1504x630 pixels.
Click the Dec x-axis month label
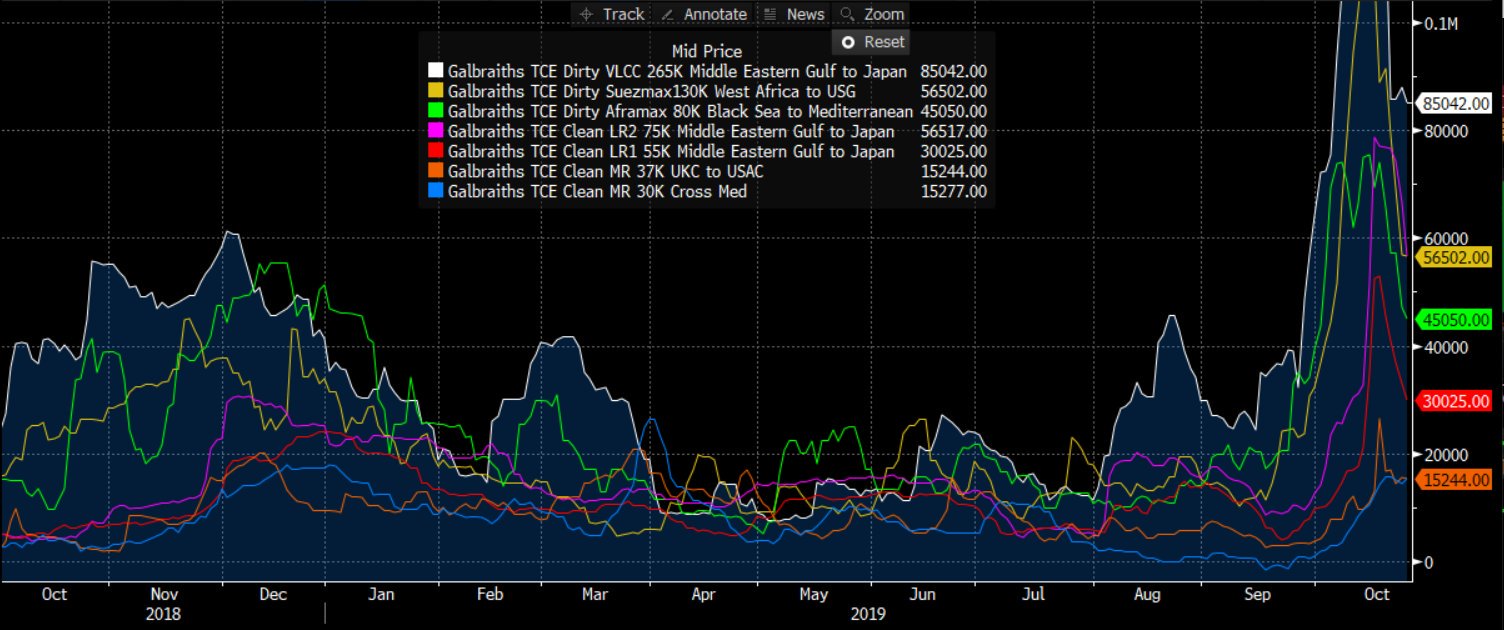[273, 594]
